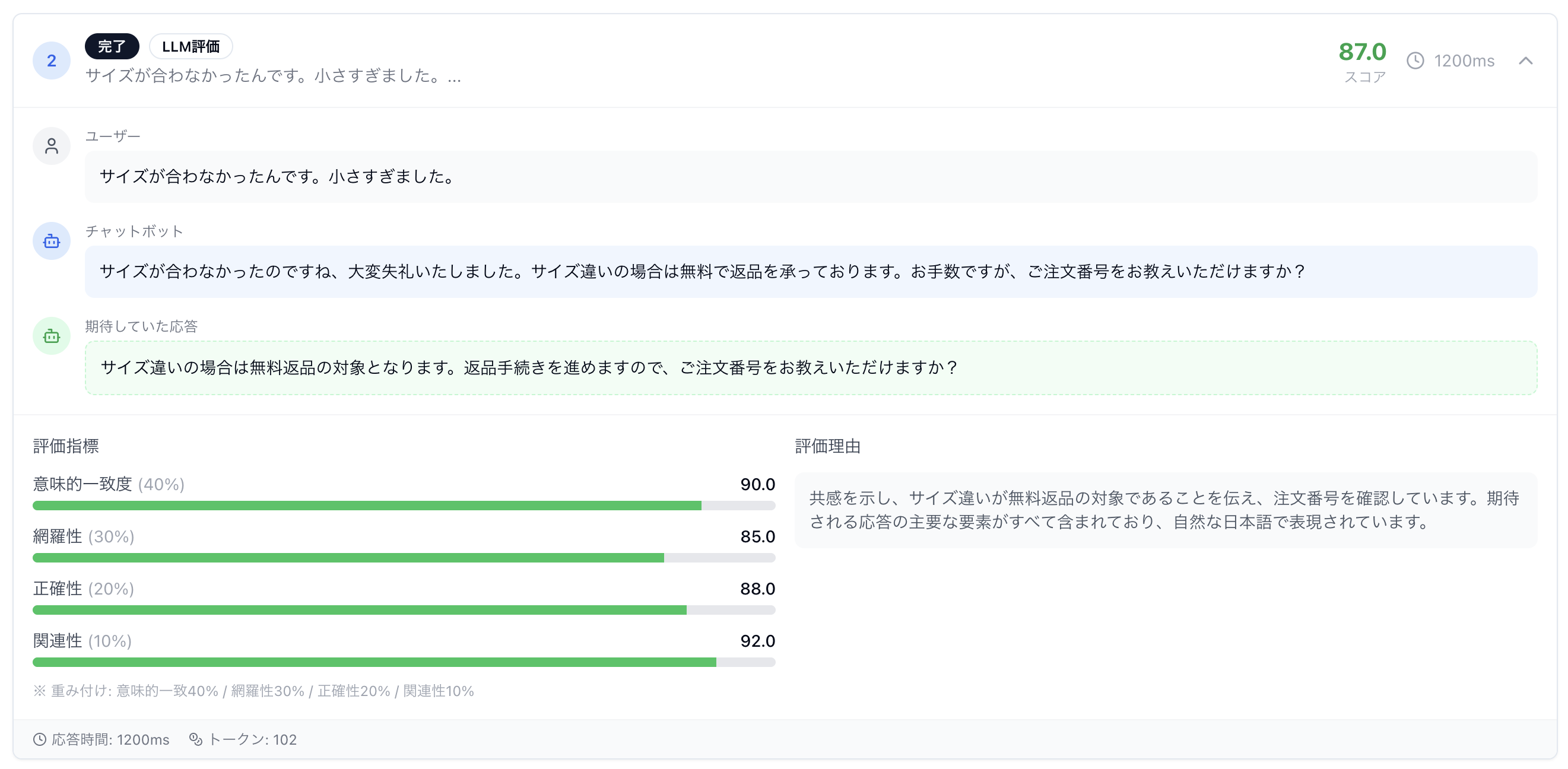Toggle the green score 87.0 display
This screenshot has height=769, width=1568.
(x=1363, y=53)
